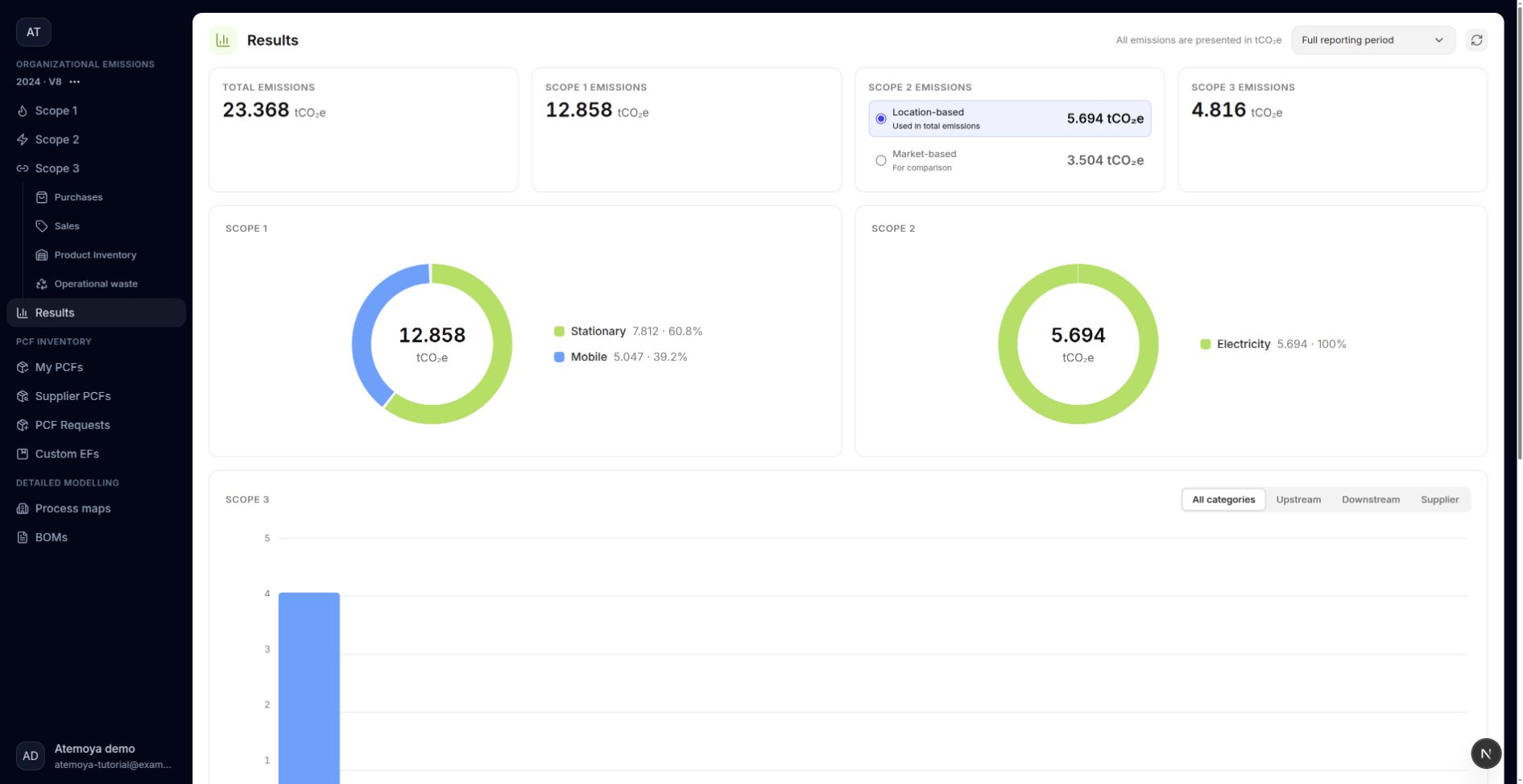Click the Supplier PCFs package icon

click(x=23, y=397)
